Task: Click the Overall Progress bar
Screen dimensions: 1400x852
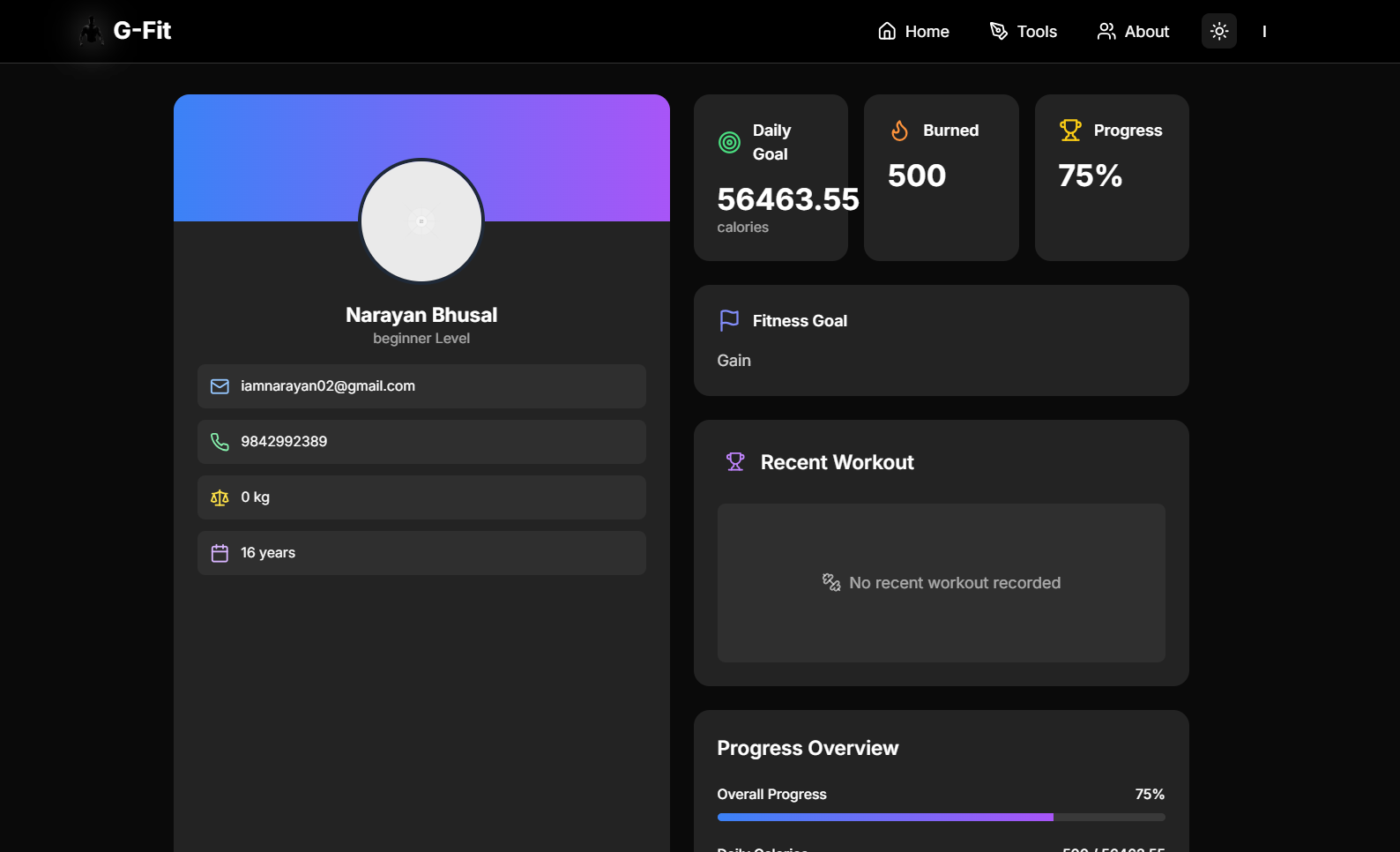Action: pos(941,818)
